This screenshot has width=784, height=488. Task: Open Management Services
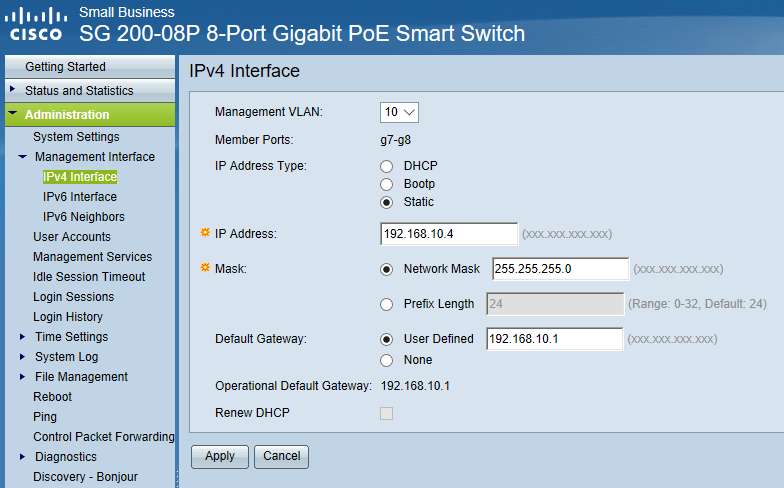point(92,256)
